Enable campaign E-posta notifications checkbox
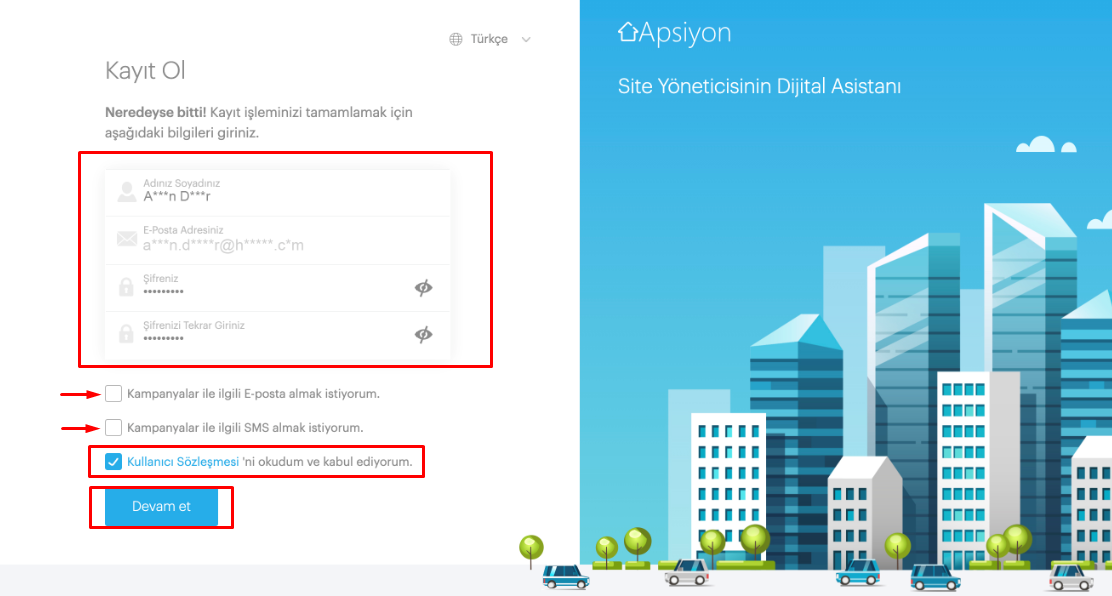The image size is (1112, 596). (x=113, y=393)
